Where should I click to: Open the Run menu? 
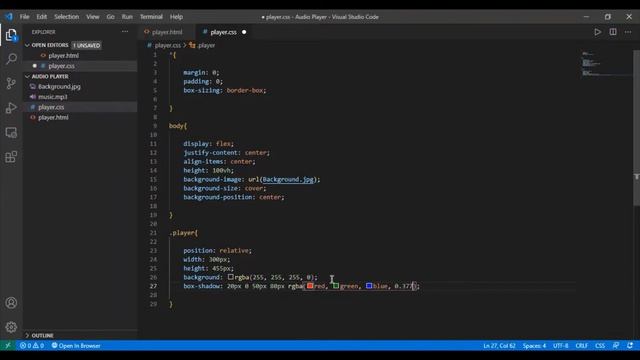coord(127,17)
